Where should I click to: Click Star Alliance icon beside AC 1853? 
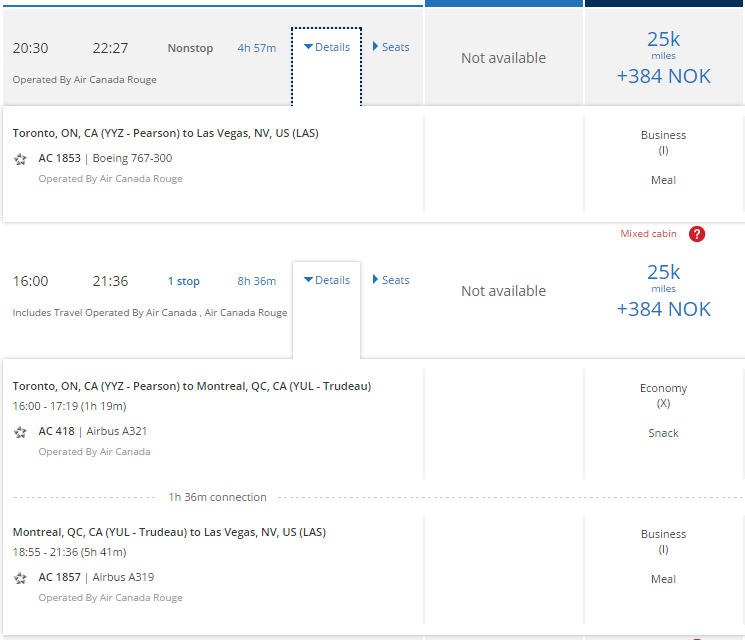click(x=20, y=159)
